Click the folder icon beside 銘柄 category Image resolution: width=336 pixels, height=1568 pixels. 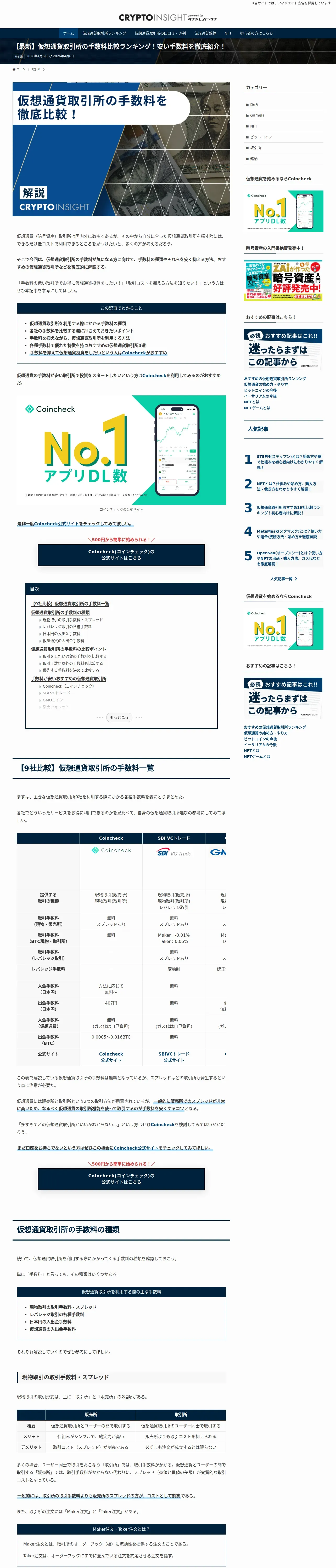pos(247,159)
